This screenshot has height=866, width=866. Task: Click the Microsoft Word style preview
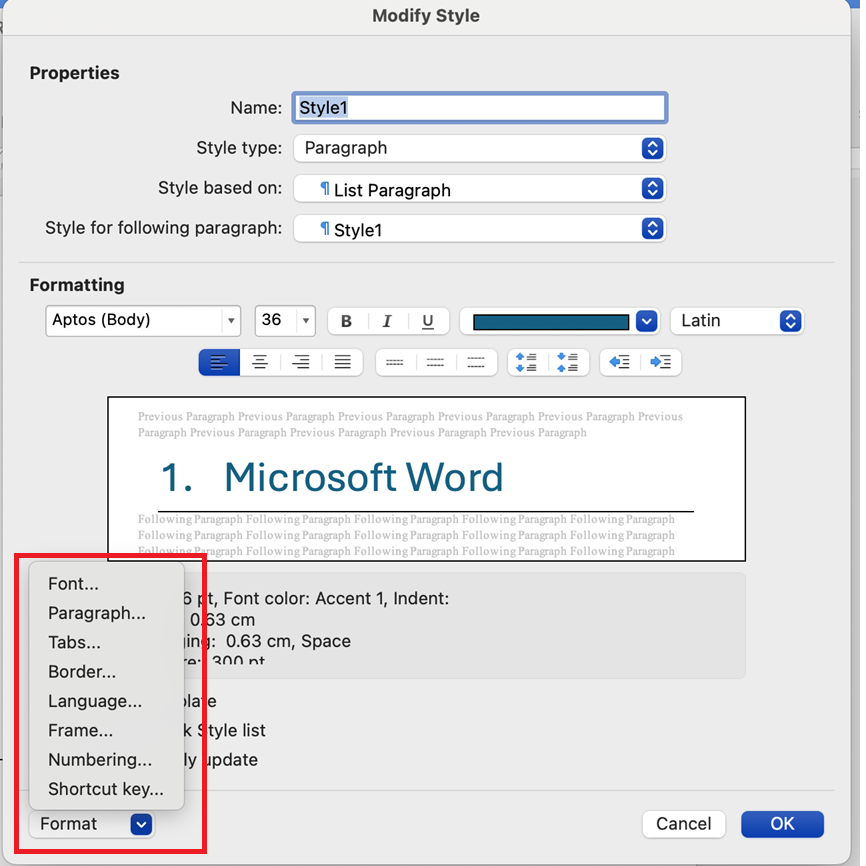(426, 478)
